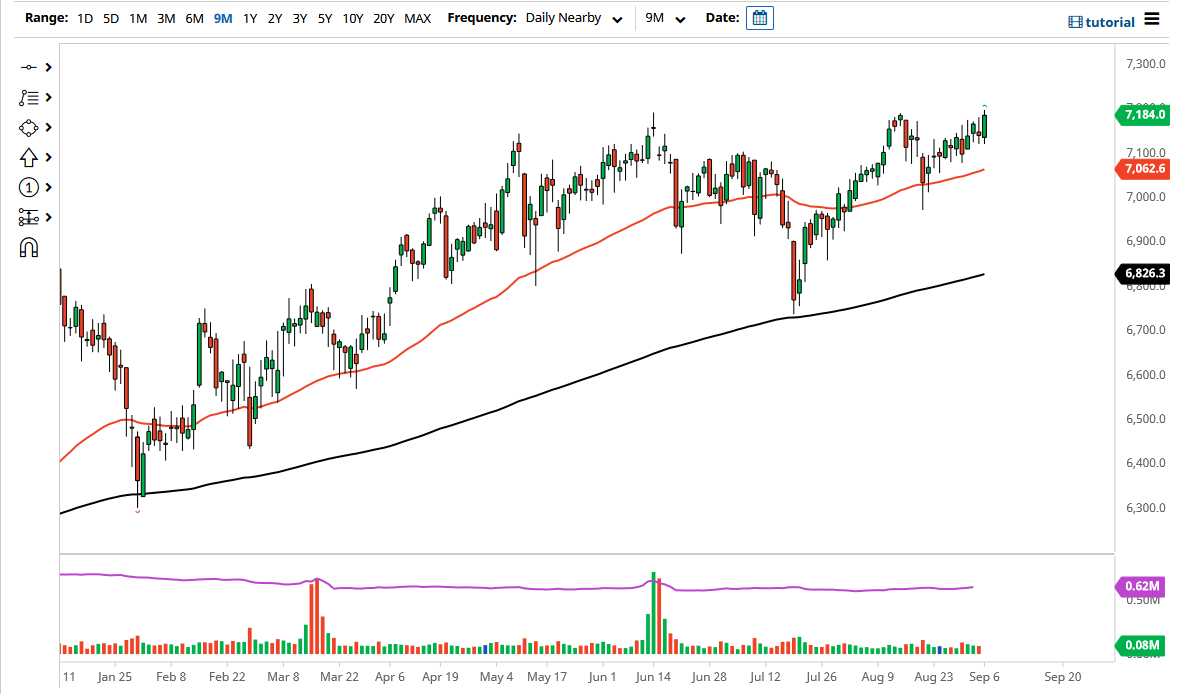Open the hamburger menu at top right
The width and height of the screenshot is (1180, 694).
(1152, 19)
